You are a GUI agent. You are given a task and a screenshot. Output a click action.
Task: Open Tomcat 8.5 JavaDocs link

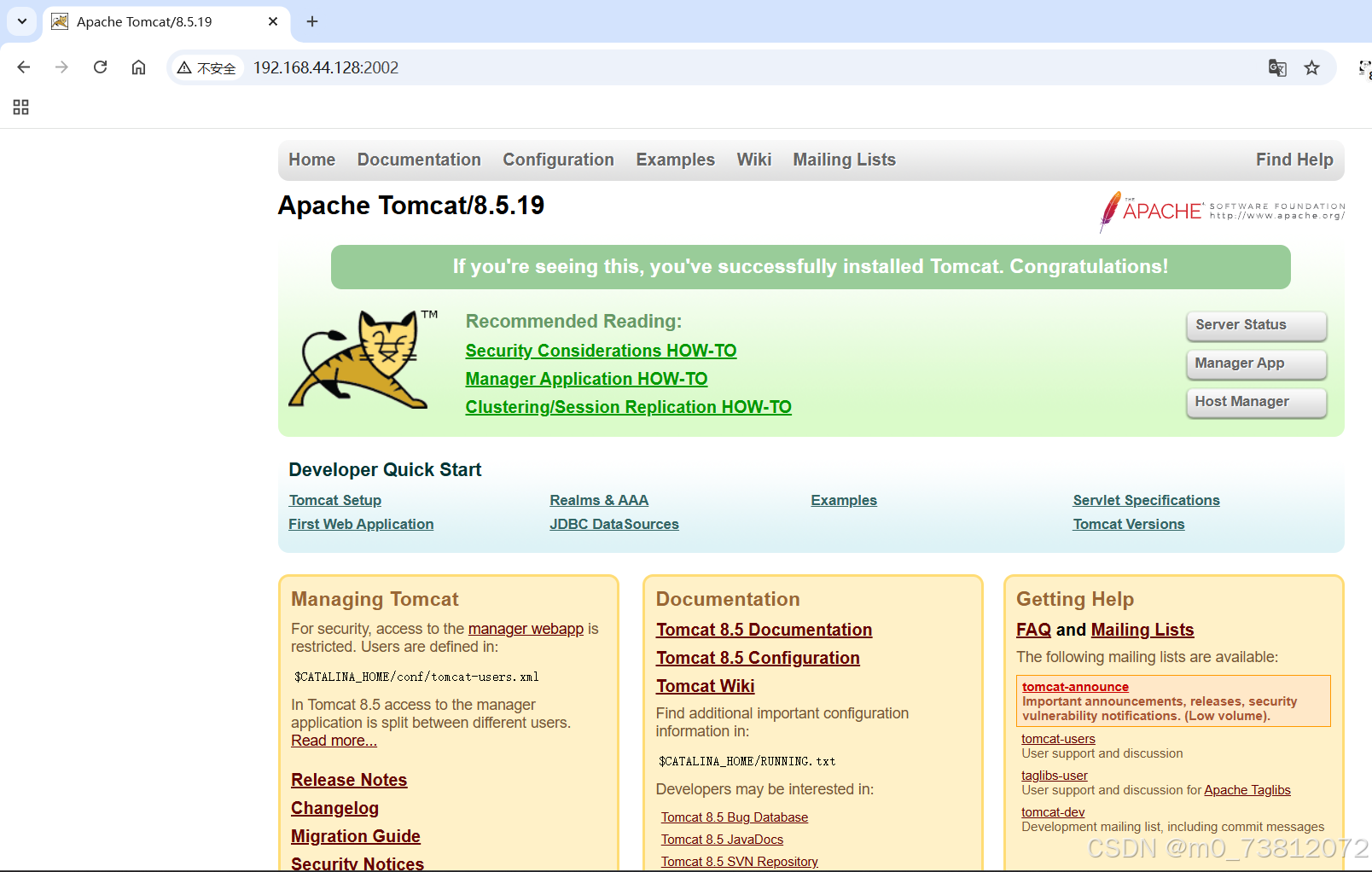point(722,840)
